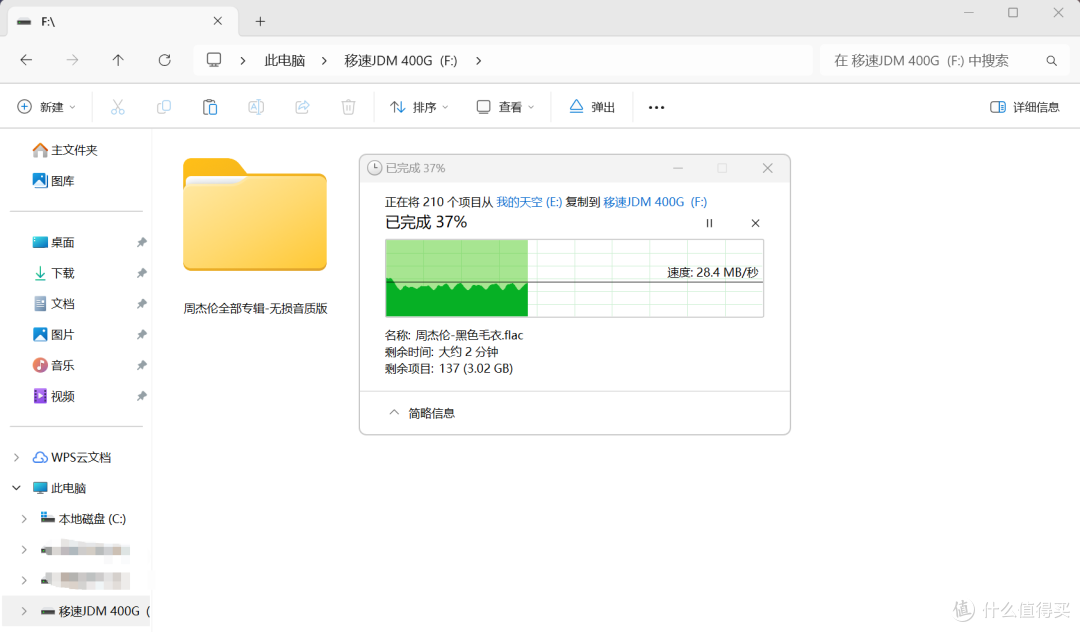Expand the 移速JDM 400G drive node

24,611
